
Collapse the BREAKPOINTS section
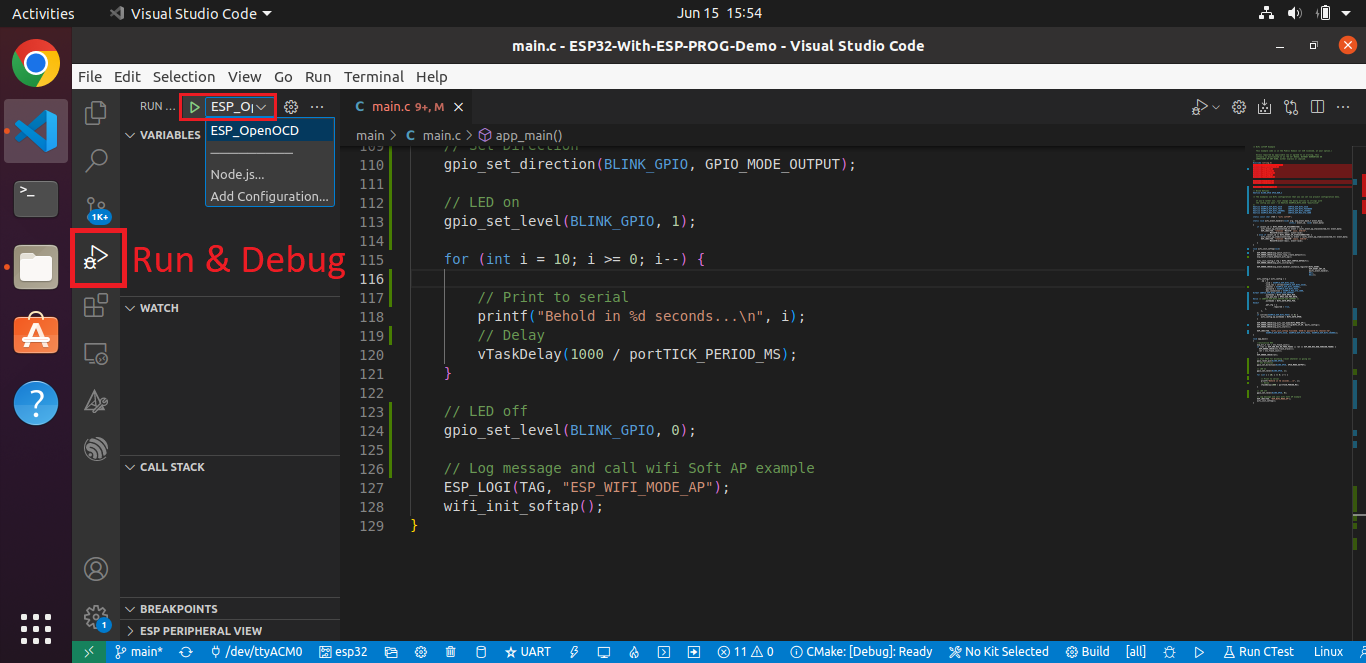230,609
